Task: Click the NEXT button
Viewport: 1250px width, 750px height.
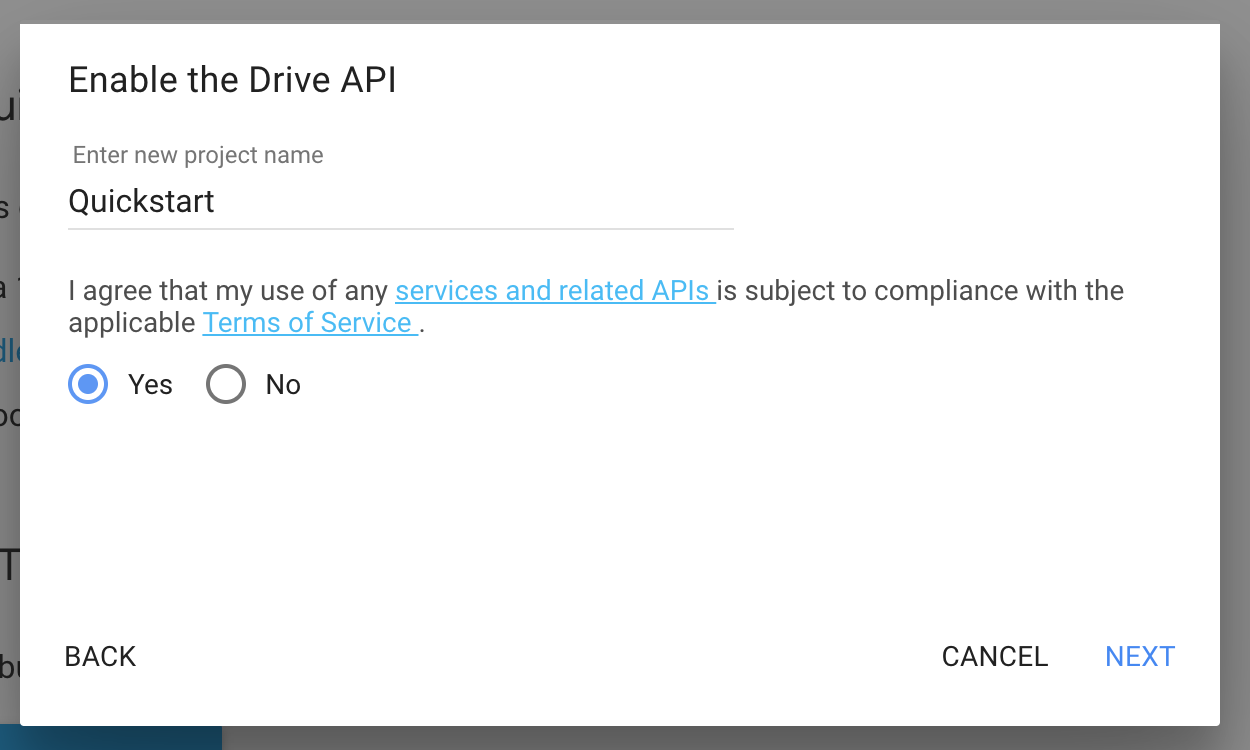Action: click(1140, 656)
